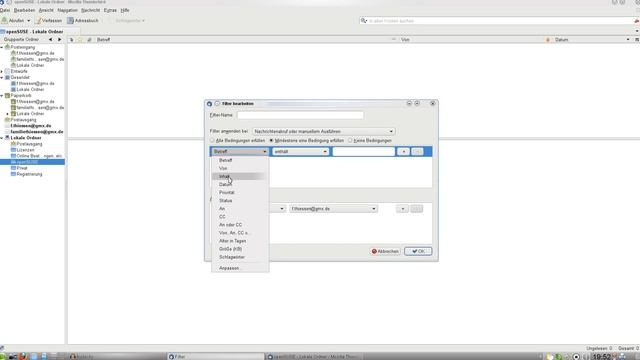Screen dimensions: 640x360
Task: Open the Ansicht menu
Action: click(x=46, y=10)
